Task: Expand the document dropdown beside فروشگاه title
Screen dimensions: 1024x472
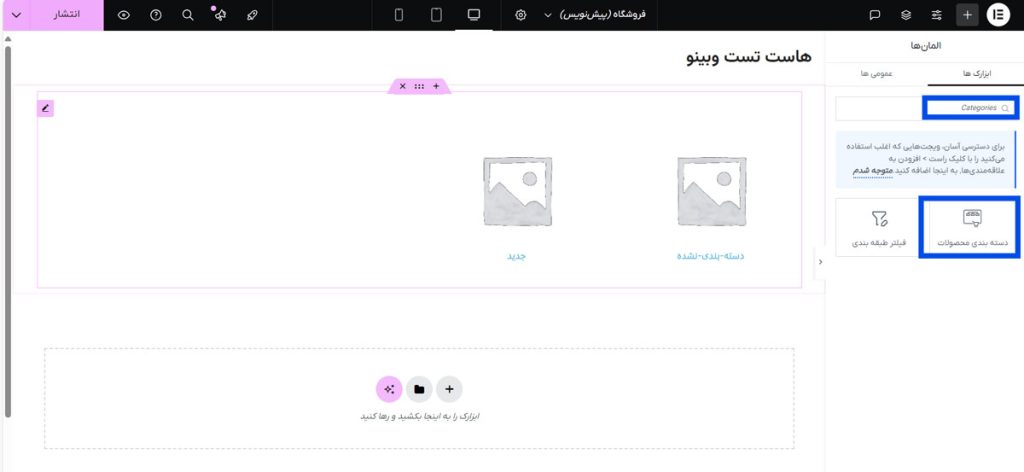Action: coord(547,16)
